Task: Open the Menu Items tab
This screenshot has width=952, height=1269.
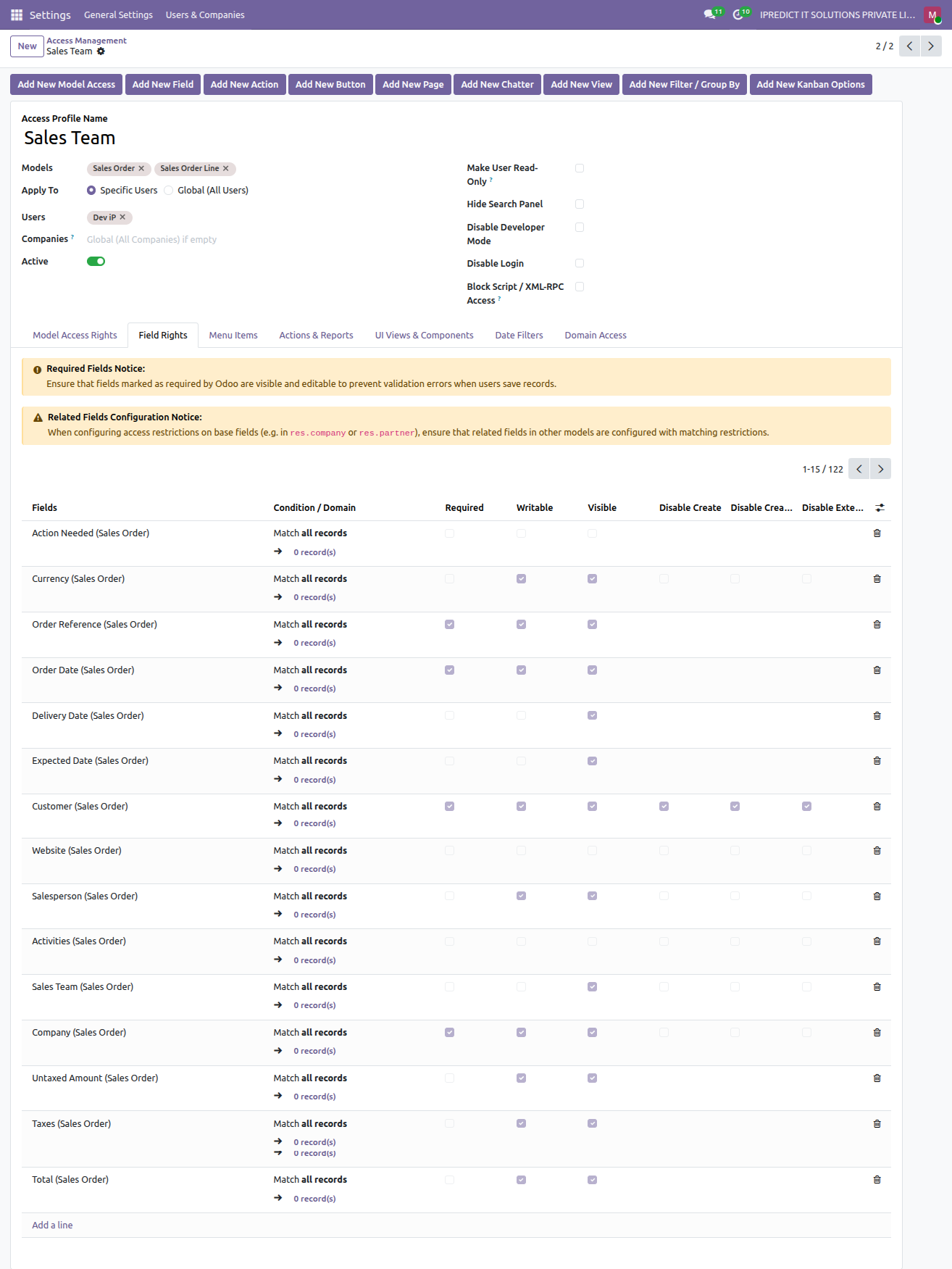Action: point(233,336)
